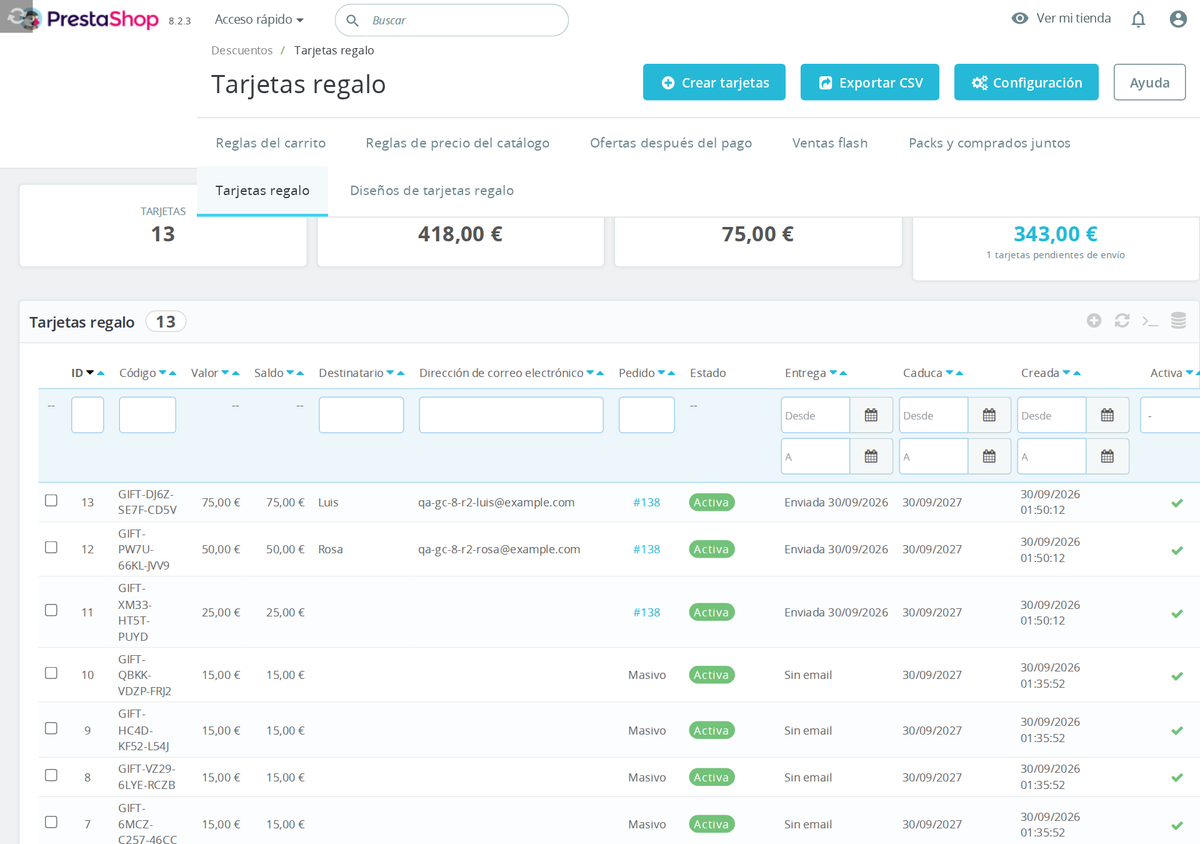Sort ID column descending
Image resolution: width=1200 pixels, height=844 pixels.
pos(90,373)
